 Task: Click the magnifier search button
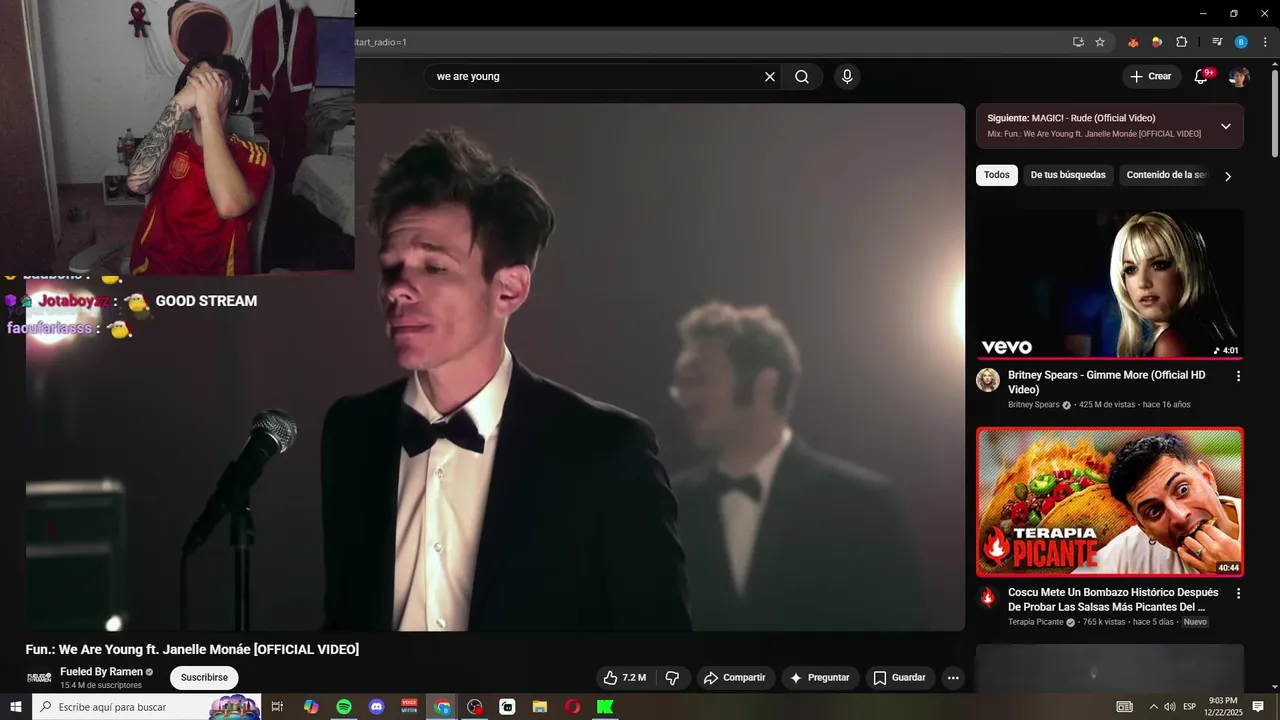802,77
